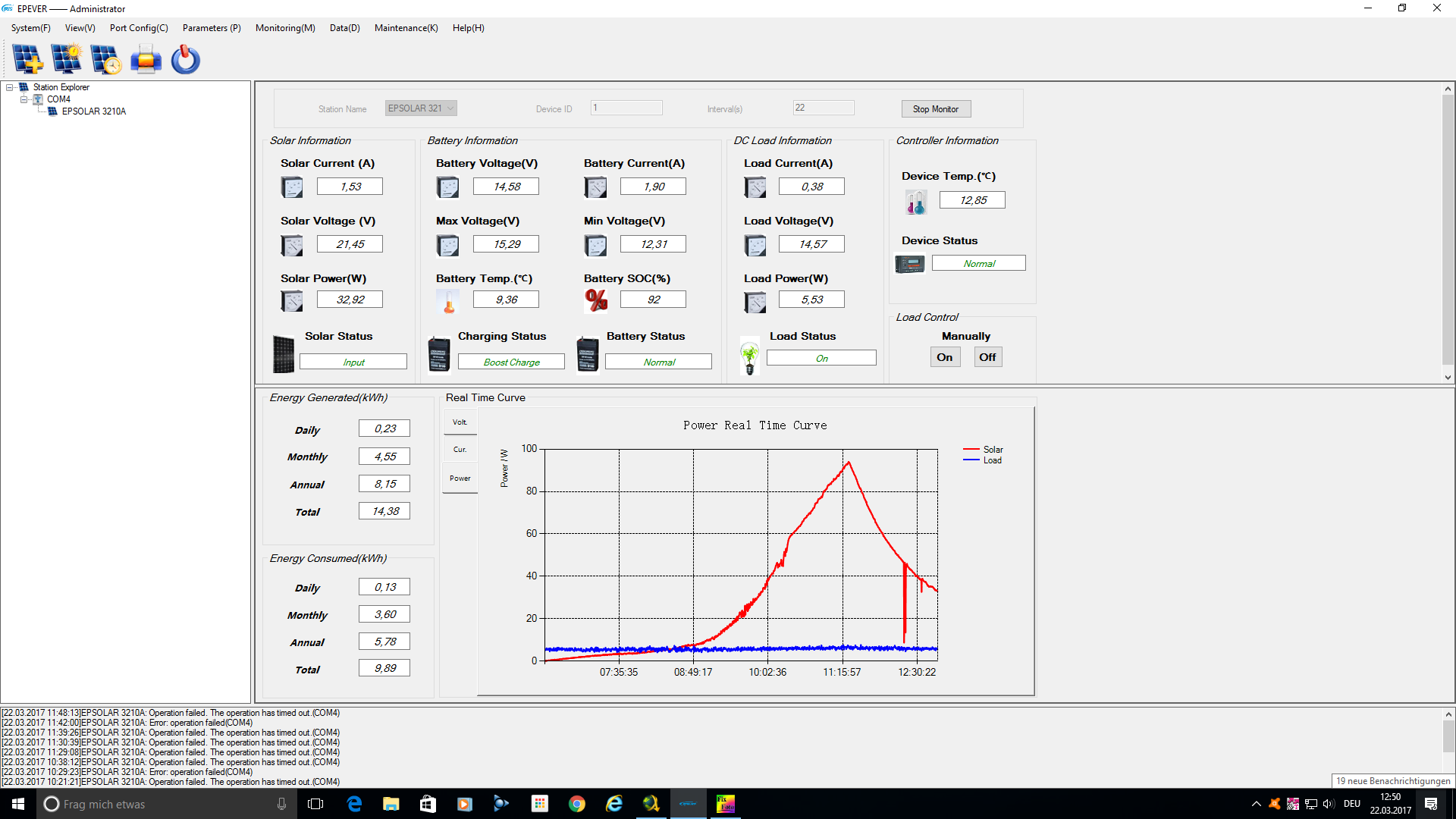1456x819 pixels.
Task: Click the add station solar panel icon
Action: [x=27, y=58]
